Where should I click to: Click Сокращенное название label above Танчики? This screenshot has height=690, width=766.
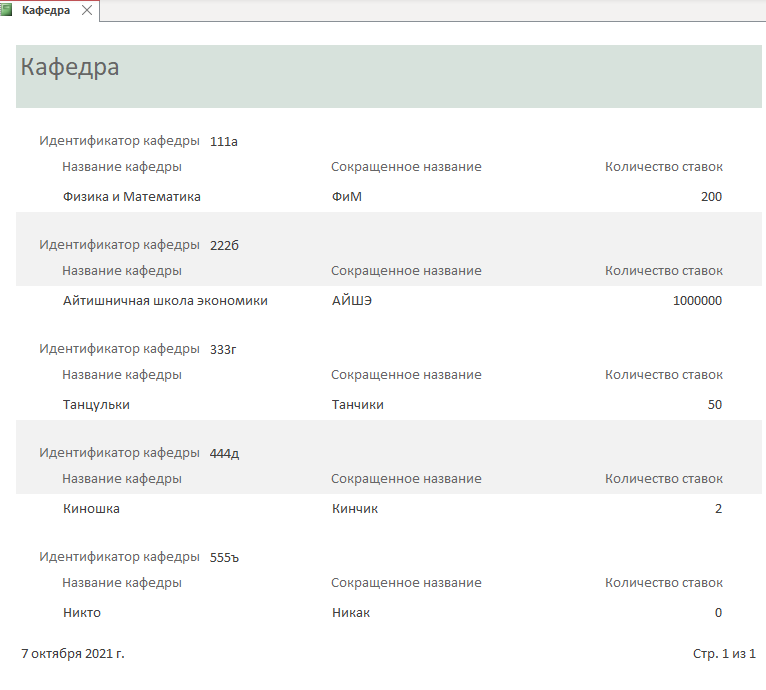point(406,375)
